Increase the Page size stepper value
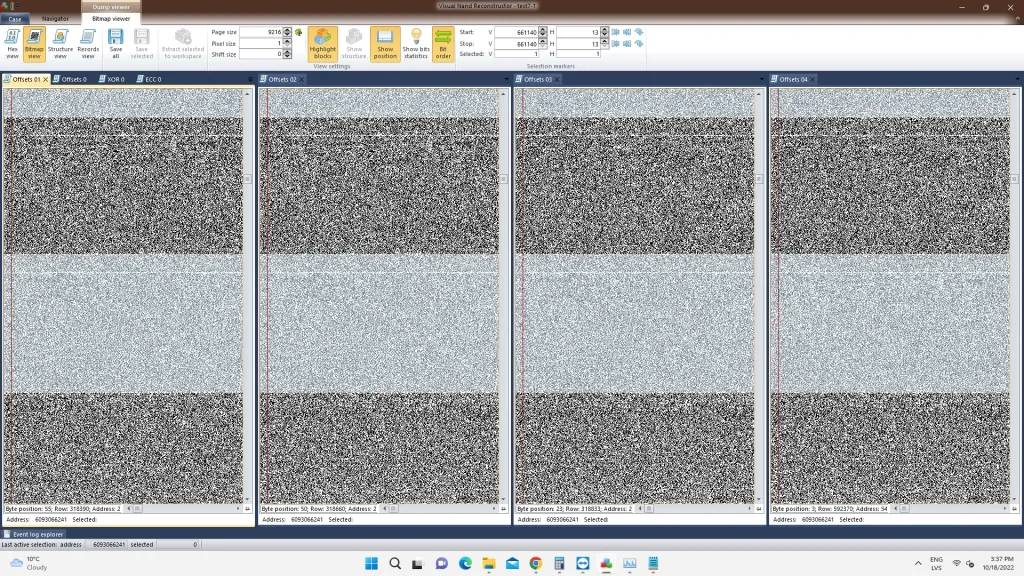 click(x=287, y=30)
